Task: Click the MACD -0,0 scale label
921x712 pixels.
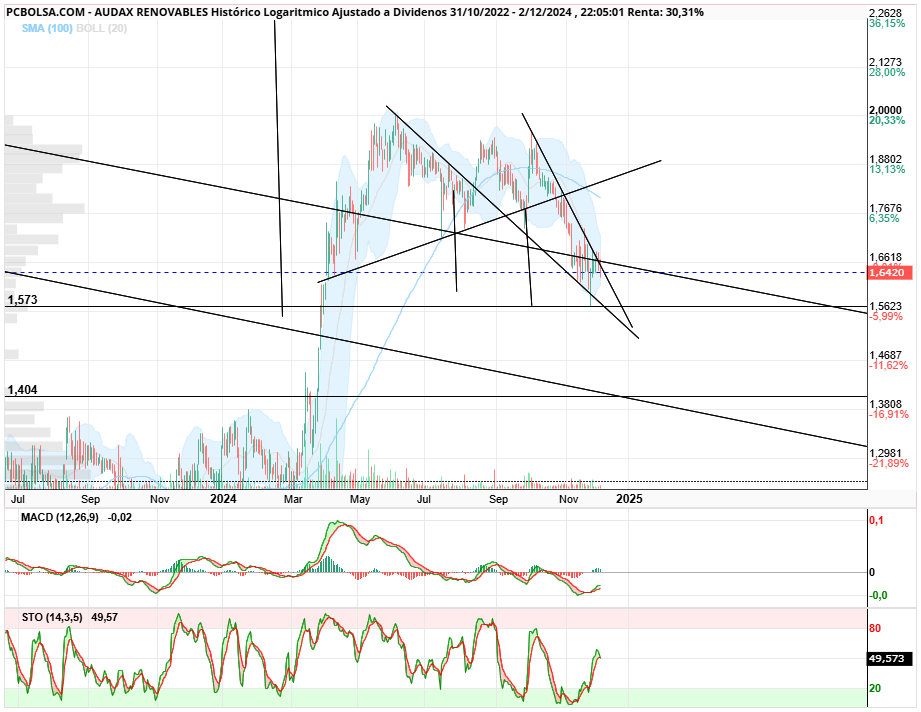Action: coord(878,595)
